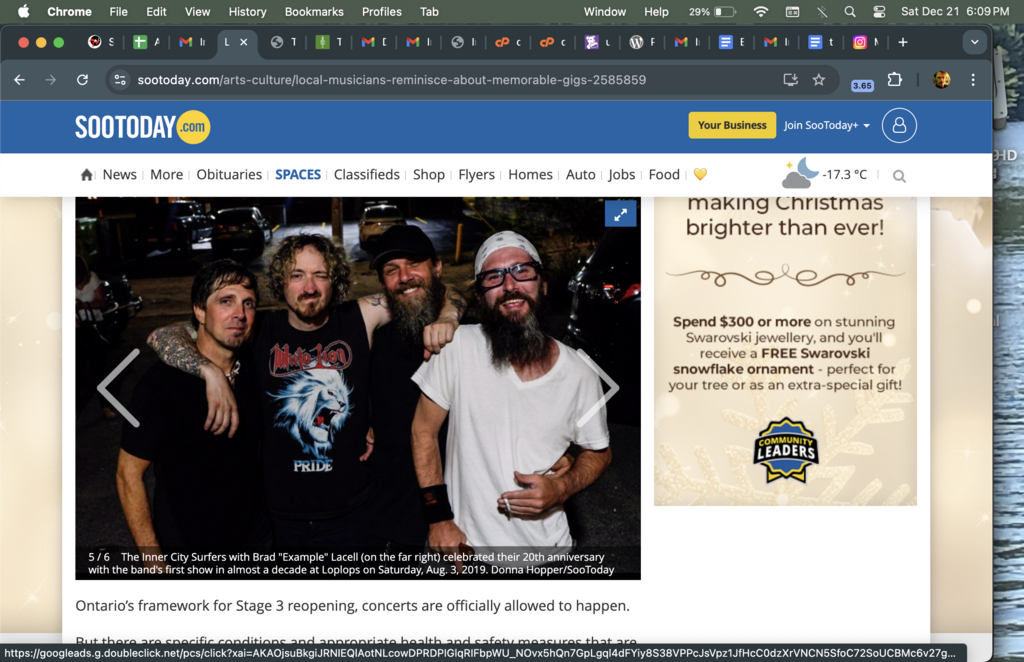Reload the page
This screenshot has height=662, width=1024.
pos(83,80)
